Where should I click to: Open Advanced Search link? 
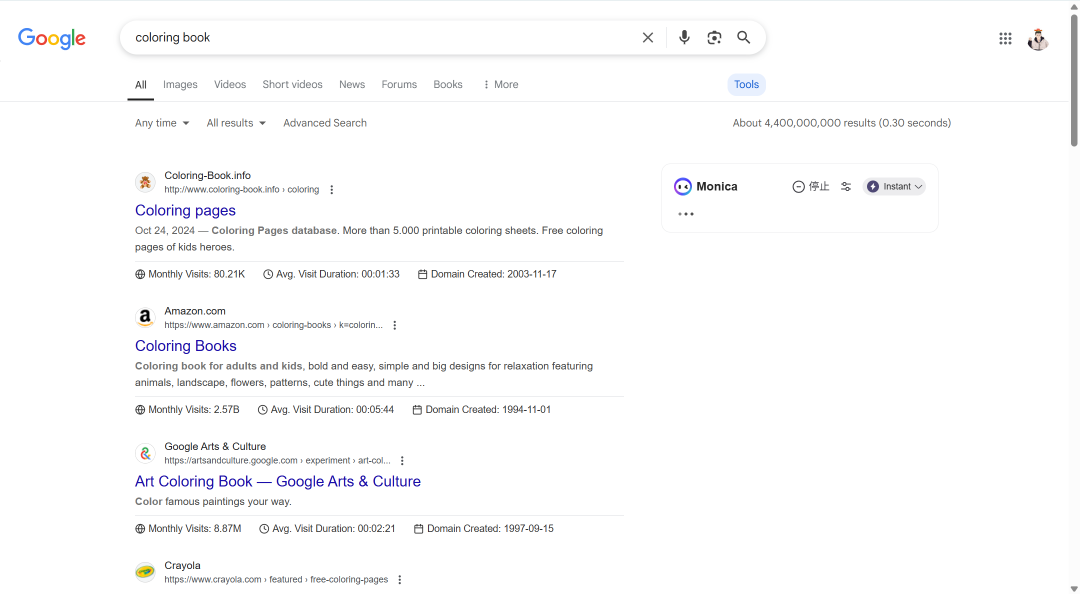coord(325,123)
